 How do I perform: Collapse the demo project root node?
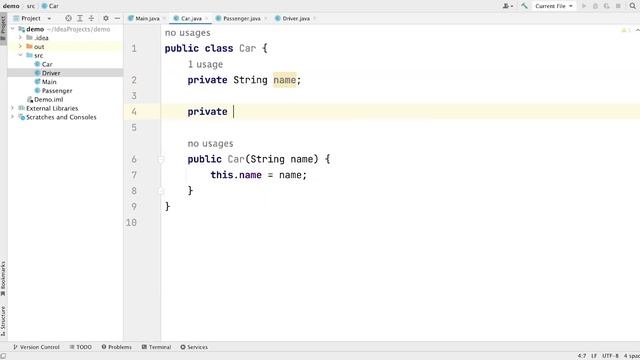[13, 29]
